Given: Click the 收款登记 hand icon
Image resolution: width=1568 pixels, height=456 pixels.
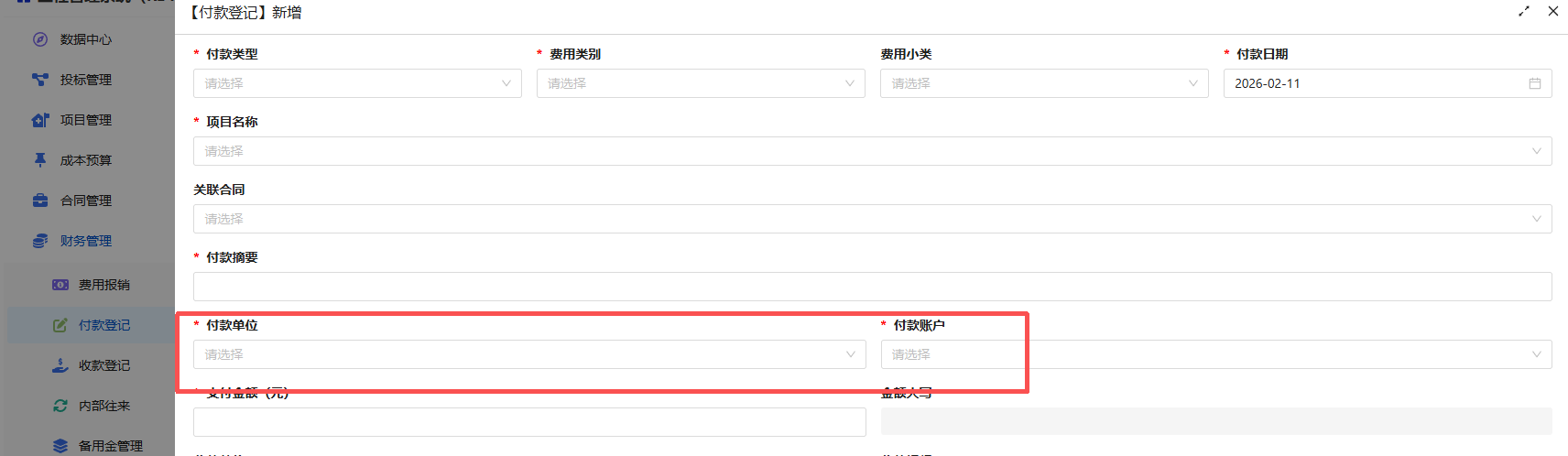Looking at the screenshot, I should (60, 365).
